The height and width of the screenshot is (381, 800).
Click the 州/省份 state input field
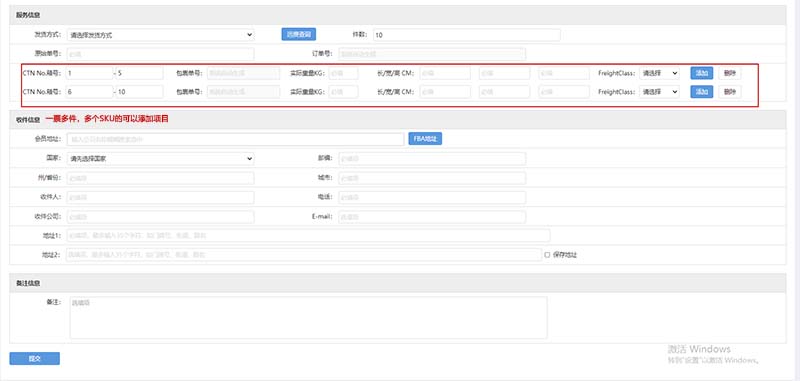[160, 178]
